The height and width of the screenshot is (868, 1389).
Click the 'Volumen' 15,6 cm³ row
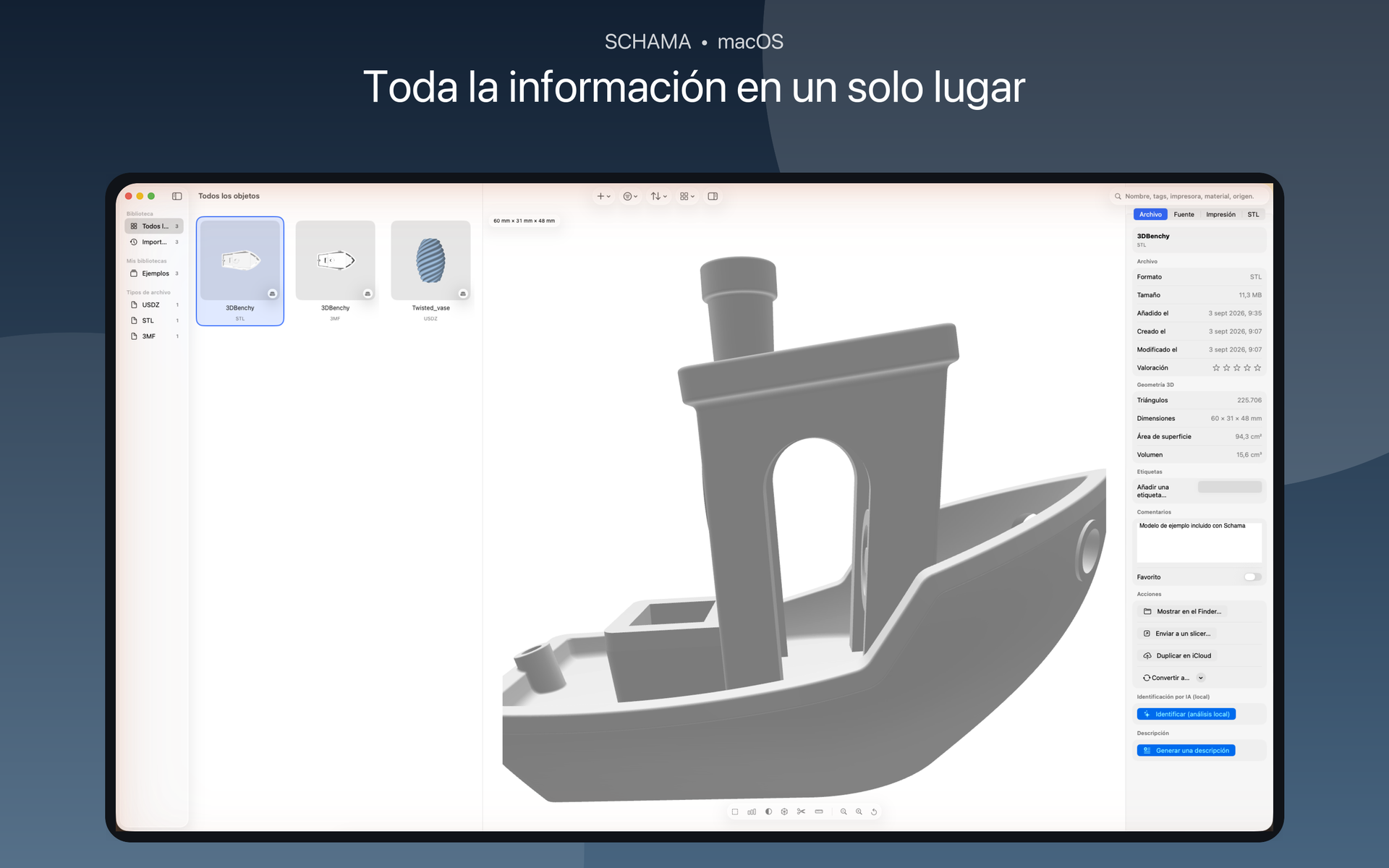1199,455
